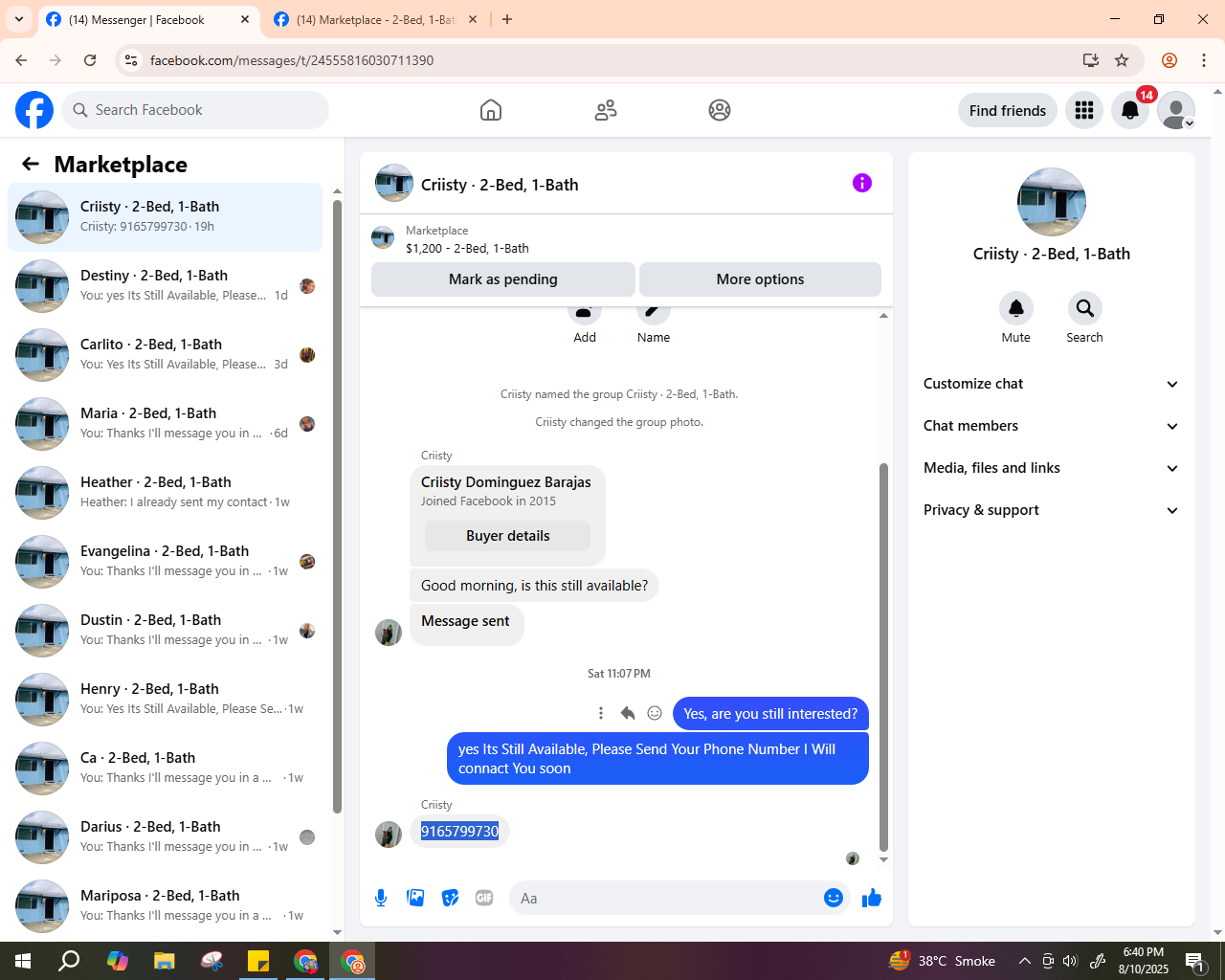Open Windows taskbar search
This screenshot has width=1225, height=980.
coord(69,961)
